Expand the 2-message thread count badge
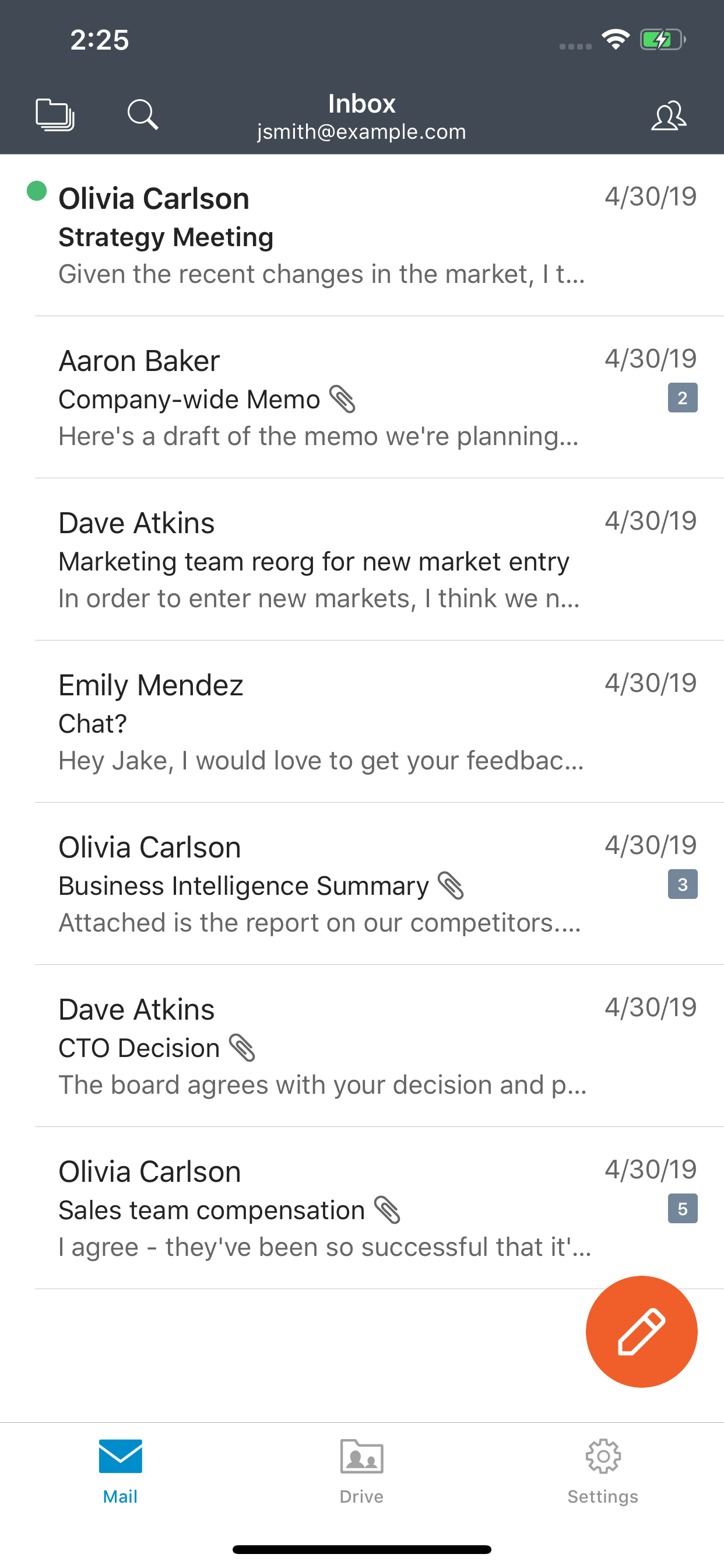724x1568 pixels. 682,398
